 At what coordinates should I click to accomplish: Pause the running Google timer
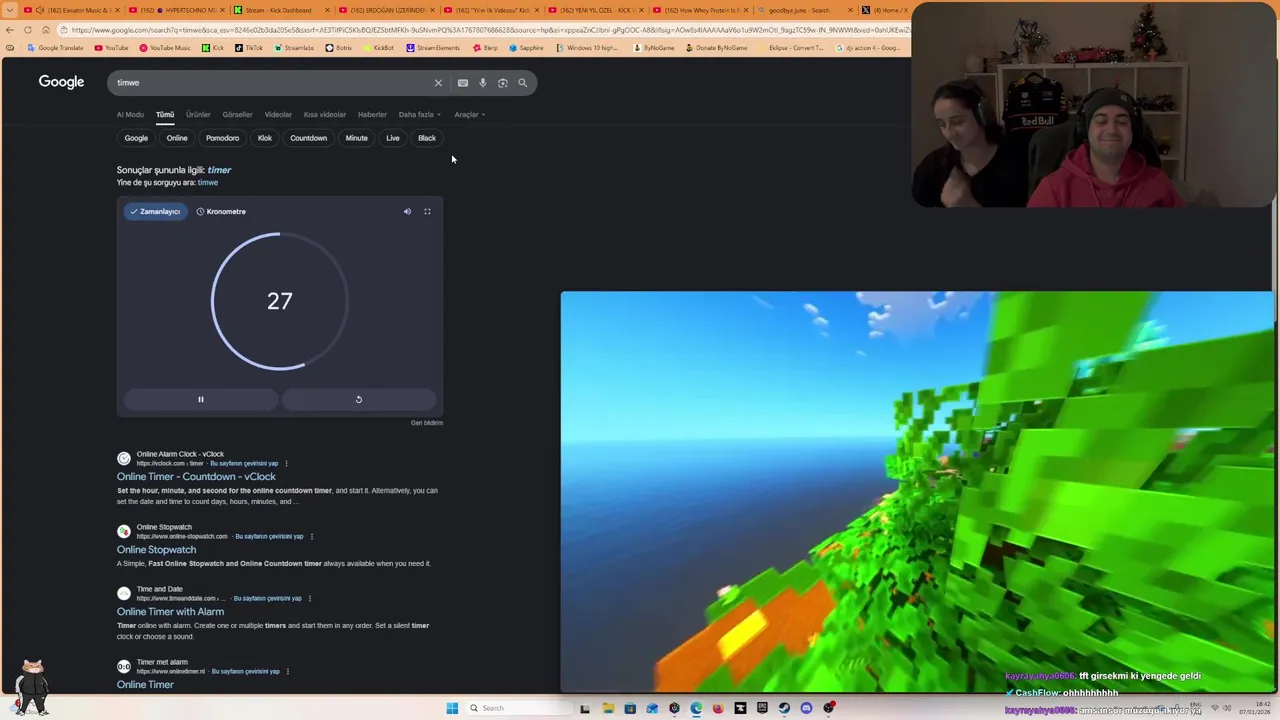[x=200, y=399]
